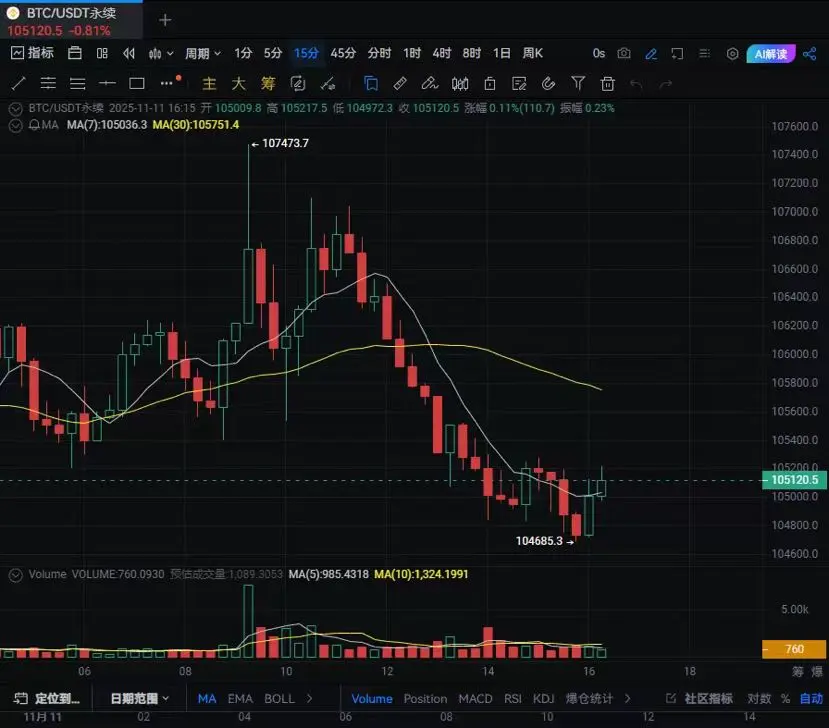The image size is (829, 728).
Task: Open the list menu icon in top toolbar
Action: tap(704, 53)
